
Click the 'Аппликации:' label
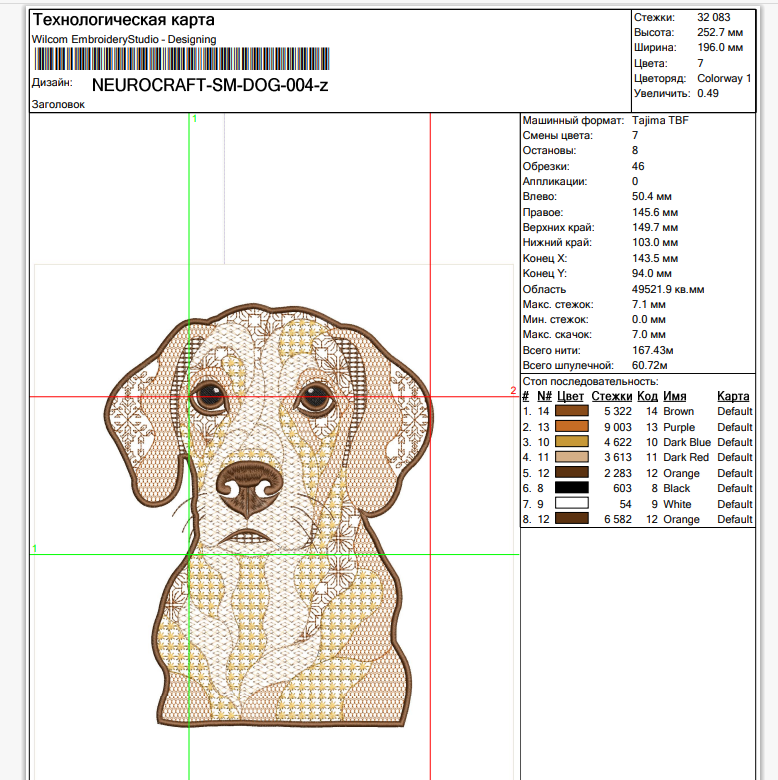[x=555, y=182]
